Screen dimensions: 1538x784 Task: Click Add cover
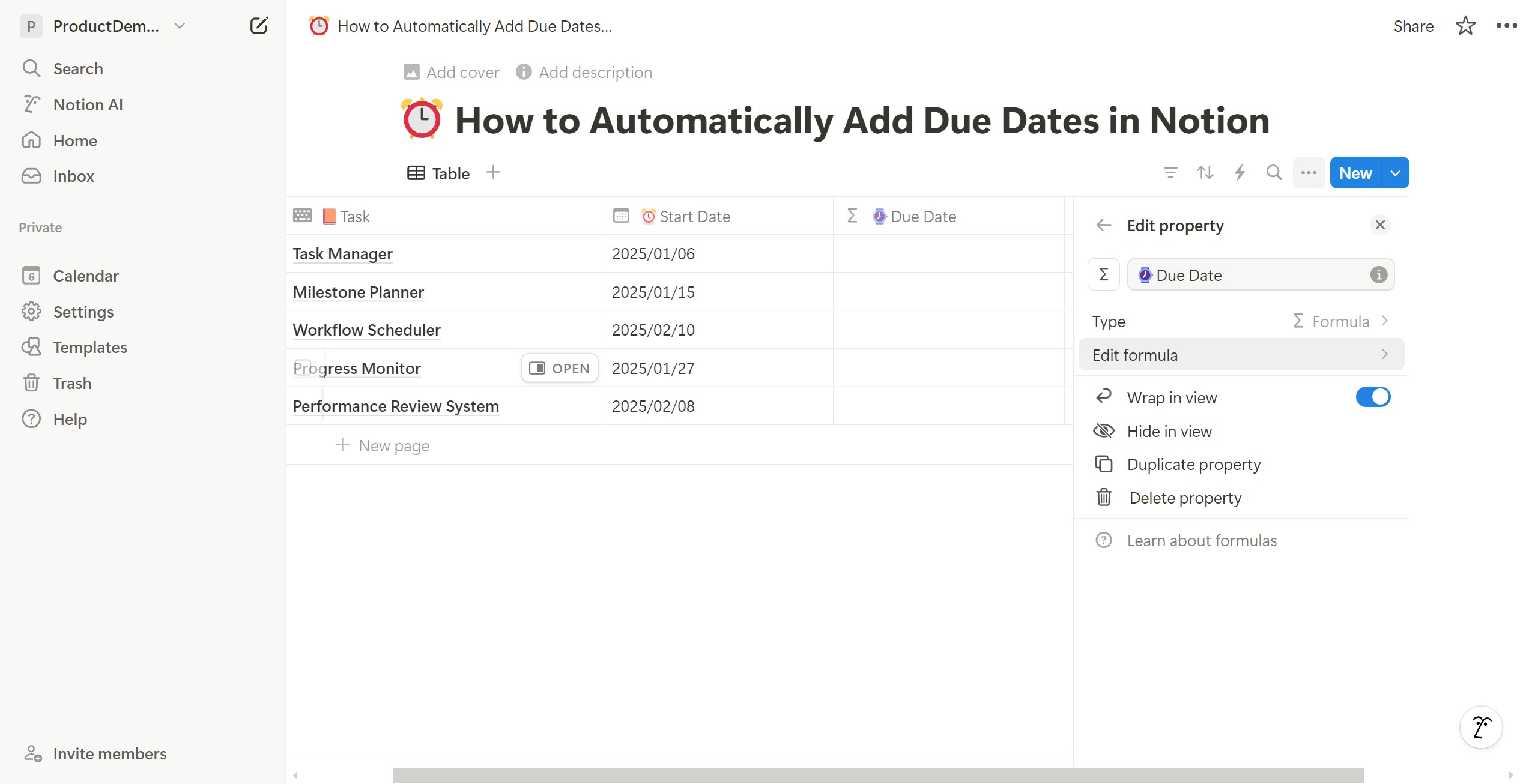pyautogui.click(x=451, y=72)
